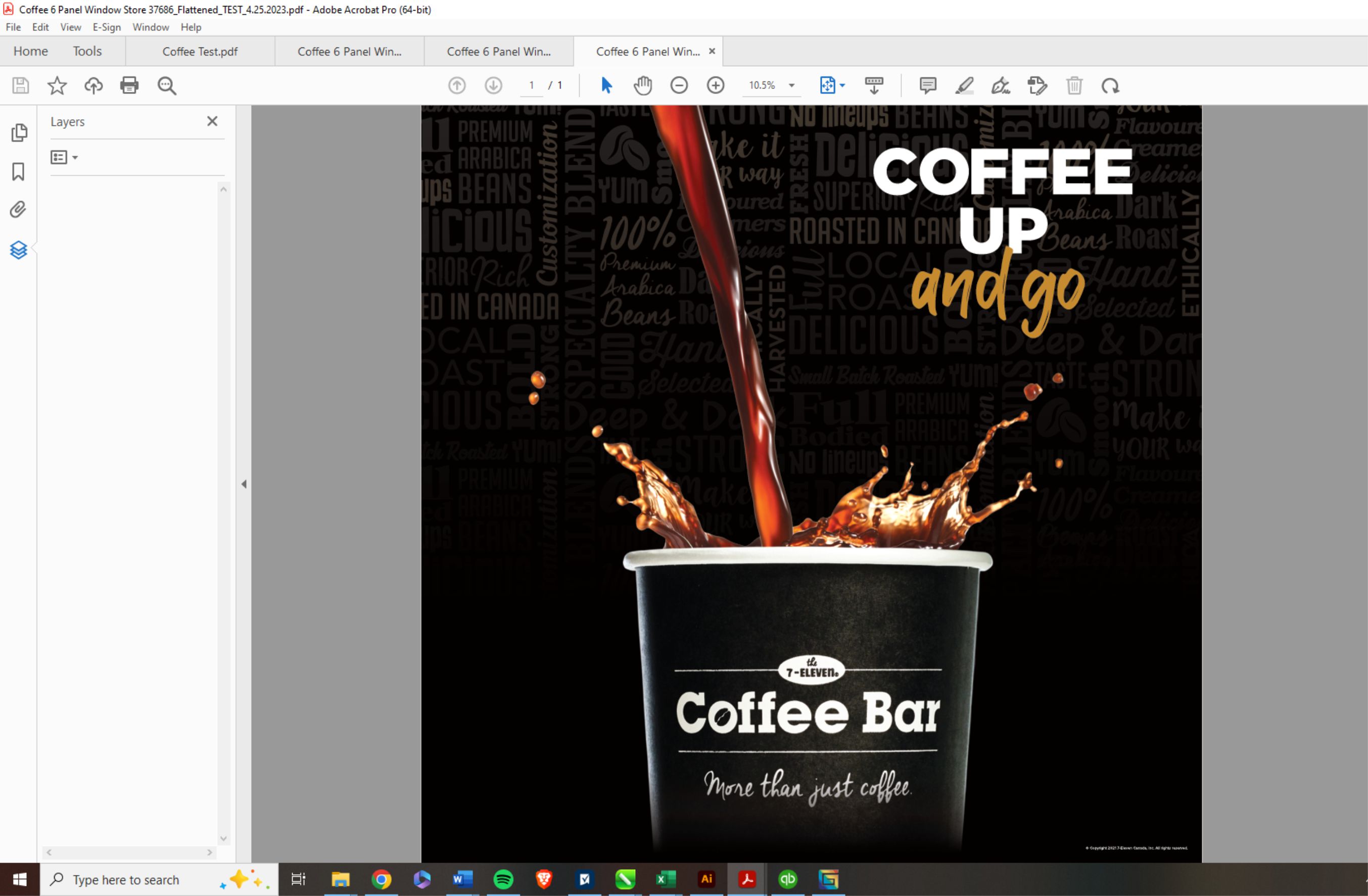This screenshot has height=896, width=1368.
Task: Zoom in with the plus button
Action: (716, 85)
